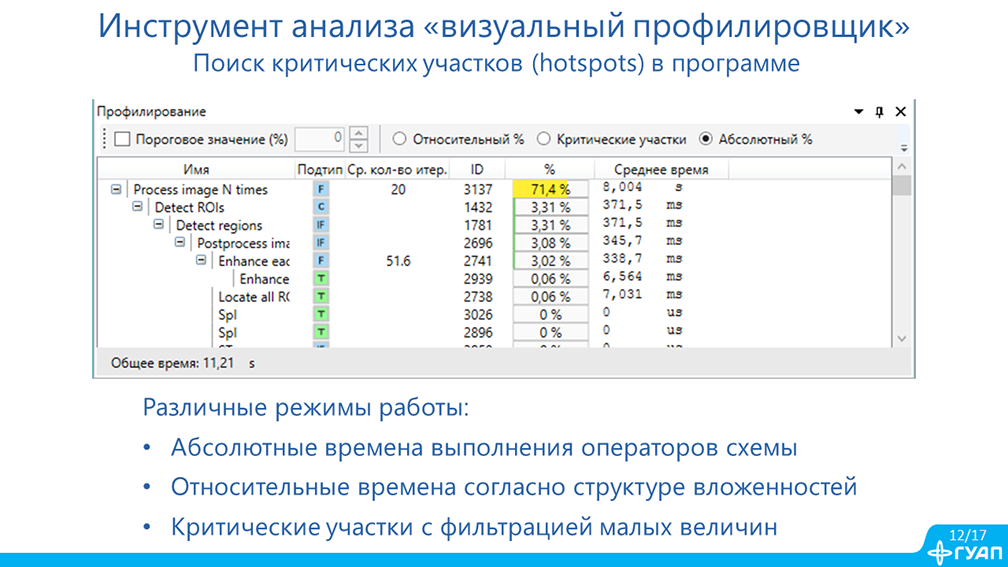The image size is (1008, 567).
Task: Sort by the ID column header
Action: [477, 170]
